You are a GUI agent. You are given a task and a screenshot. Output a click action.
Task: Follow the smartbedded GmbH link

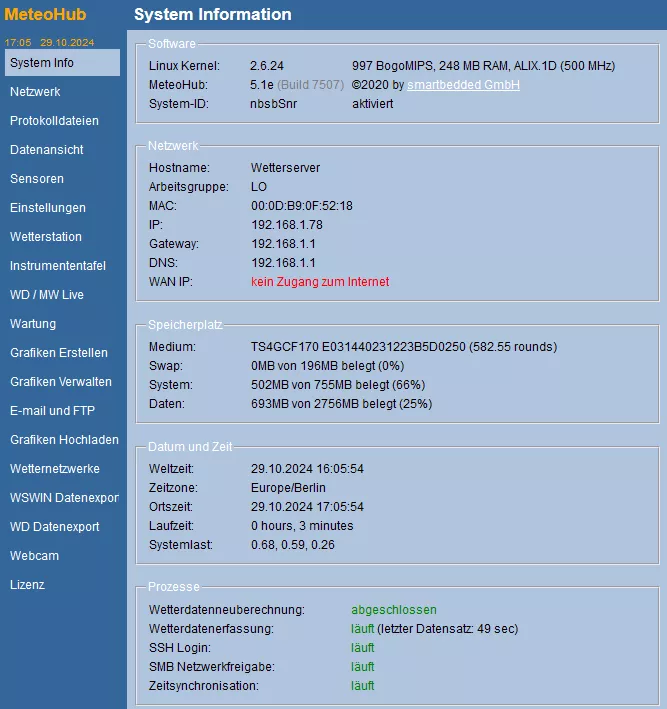click(x=464, y=85)
